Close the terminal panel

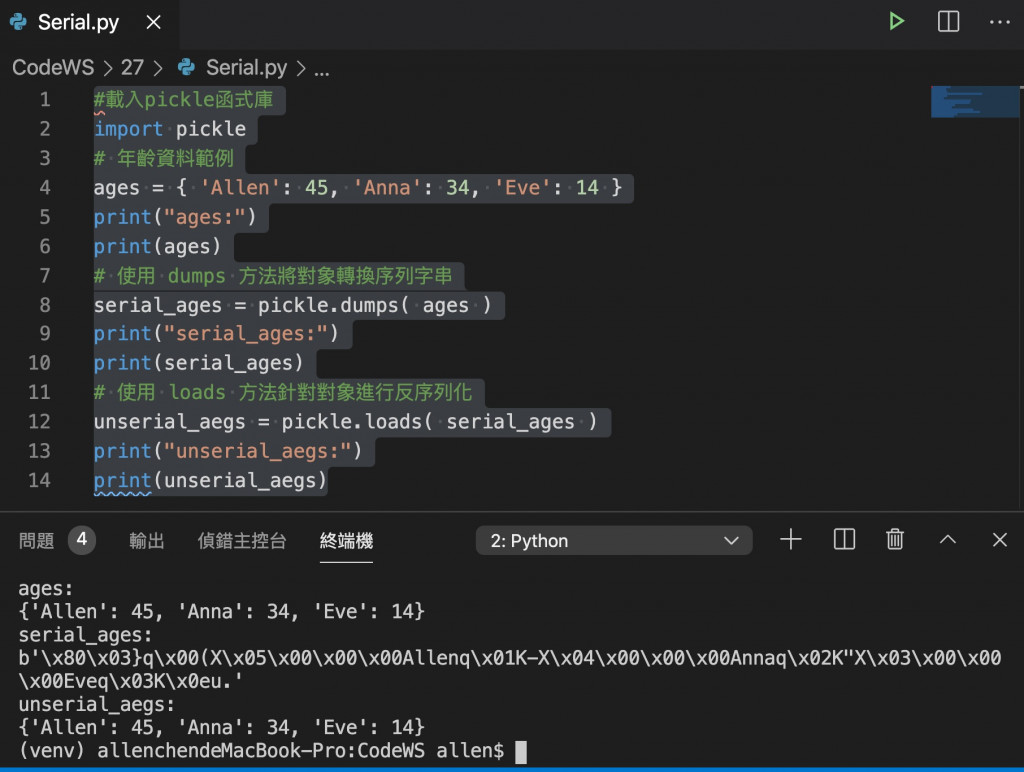tap(999, 540)
